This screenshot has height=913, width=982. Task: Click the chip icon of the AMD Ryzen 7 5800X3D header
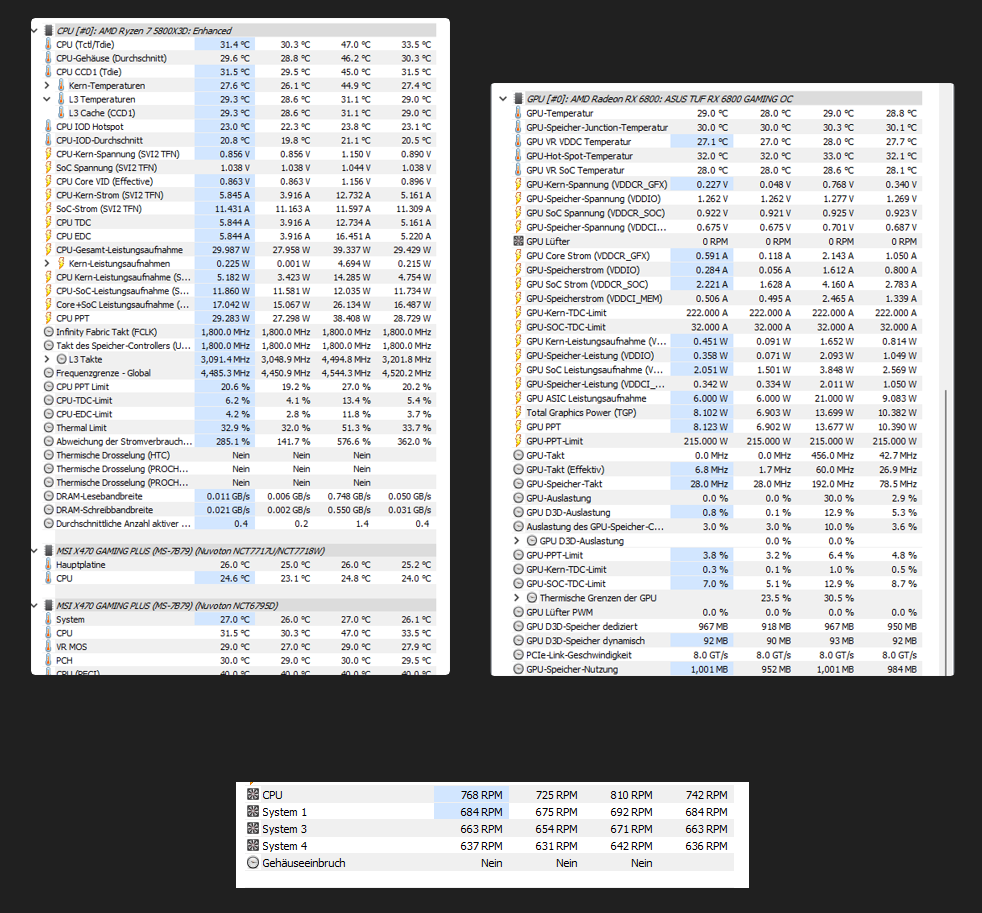point(48,30)
